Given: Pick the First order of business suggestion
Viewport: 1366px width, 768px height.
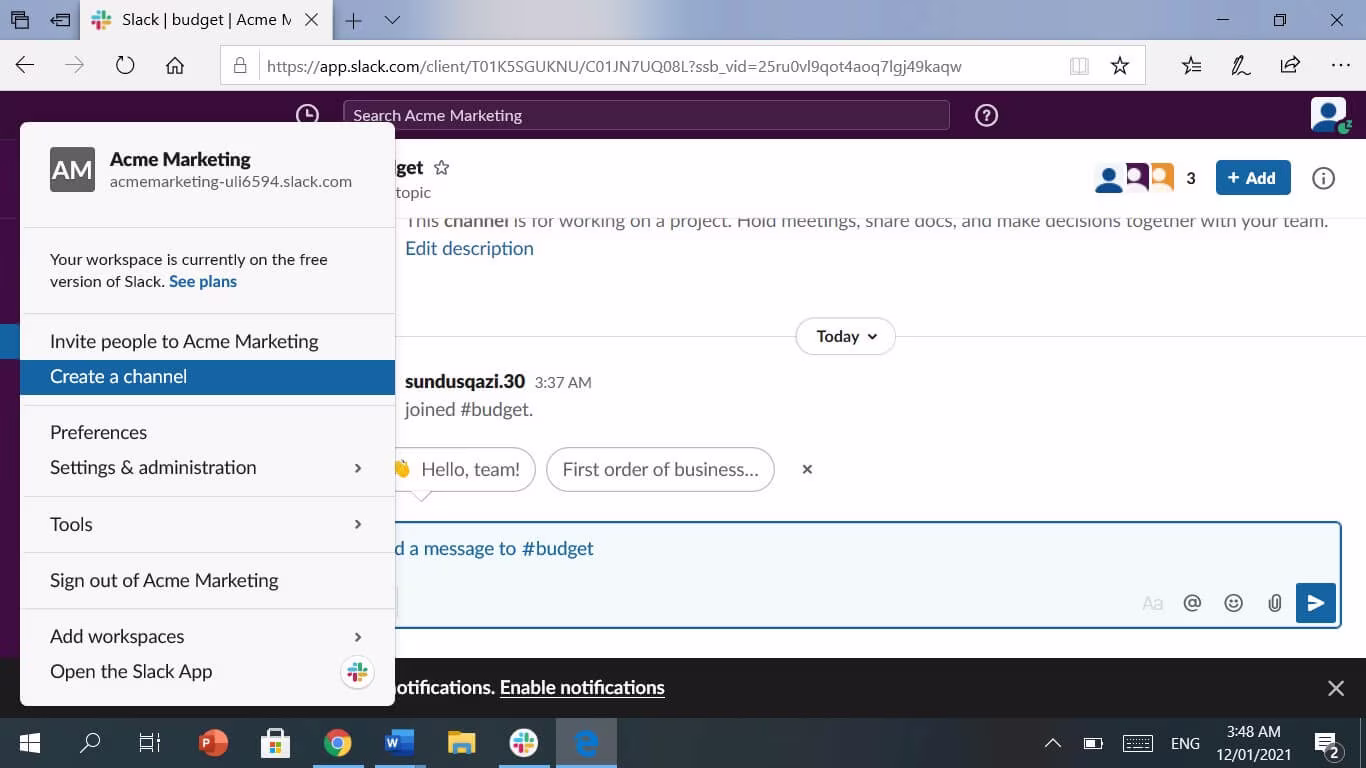Looking at the screenshot, I should click(660, 469).
